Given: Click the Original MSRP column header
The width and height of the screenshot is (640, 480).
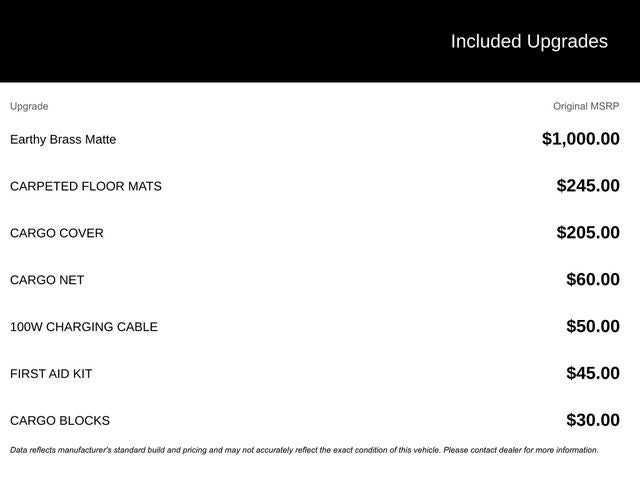Looking at the screenshot, I should click(x=586, y=106).
